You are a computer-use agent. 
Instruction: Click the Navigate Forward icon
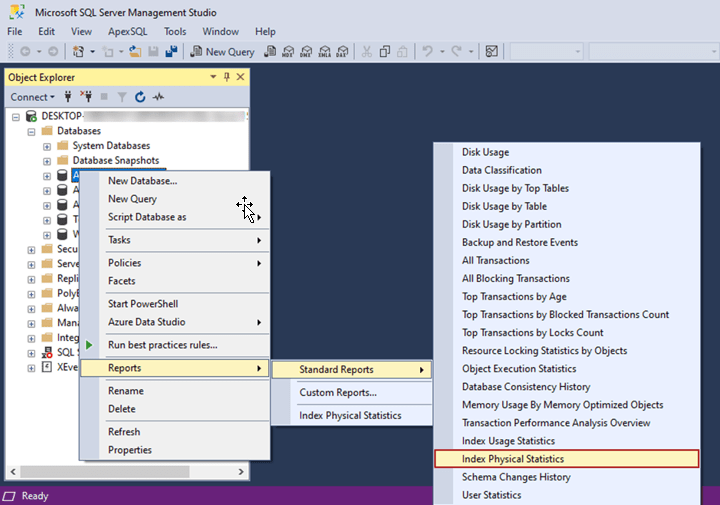[x=53, y=52]
